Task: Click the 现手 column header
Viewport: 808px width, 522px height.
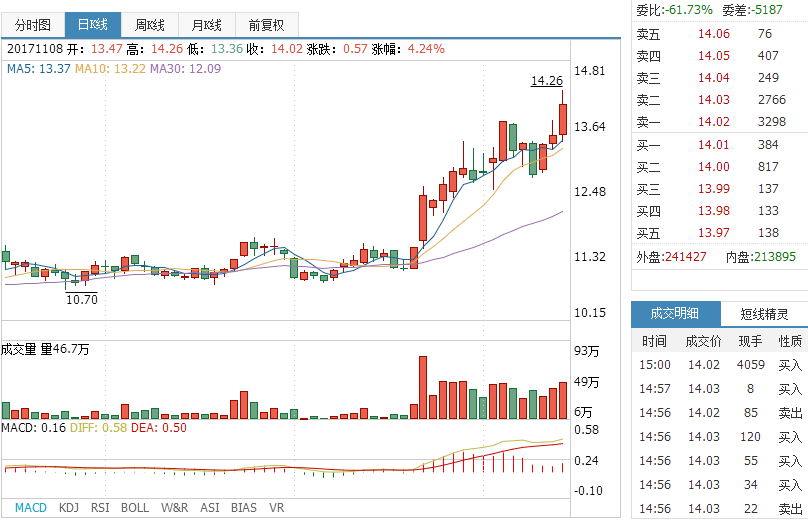Action: click(x=750, y=341)
